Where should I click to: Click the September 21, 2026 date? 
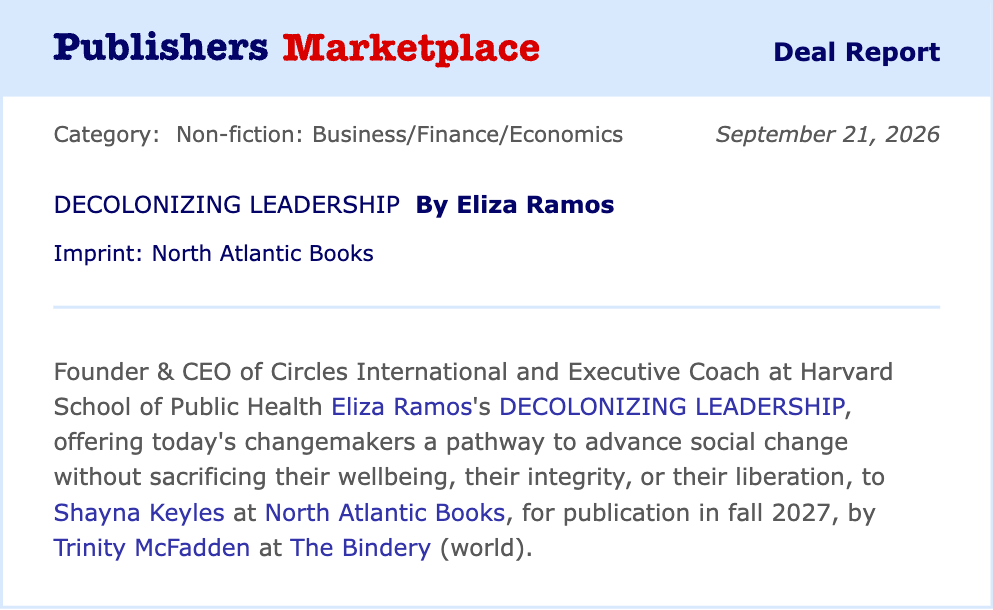click(828, 134)
